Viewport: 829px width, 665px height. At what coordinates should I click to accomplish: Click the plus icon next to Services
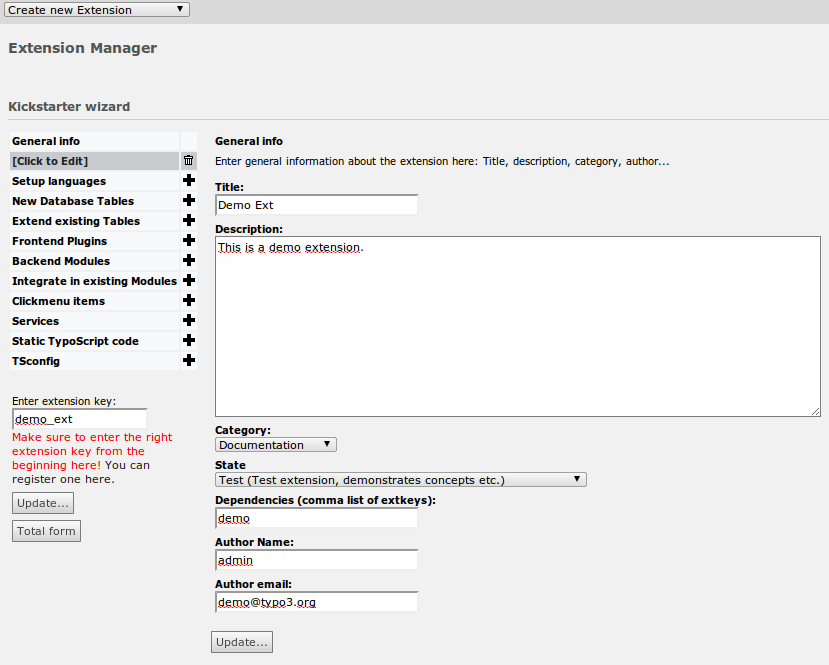pos(188,321)
